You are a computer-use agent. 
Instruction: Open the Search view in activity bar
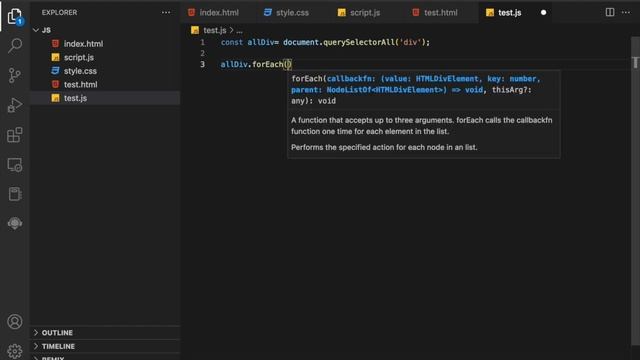point(15,45)
